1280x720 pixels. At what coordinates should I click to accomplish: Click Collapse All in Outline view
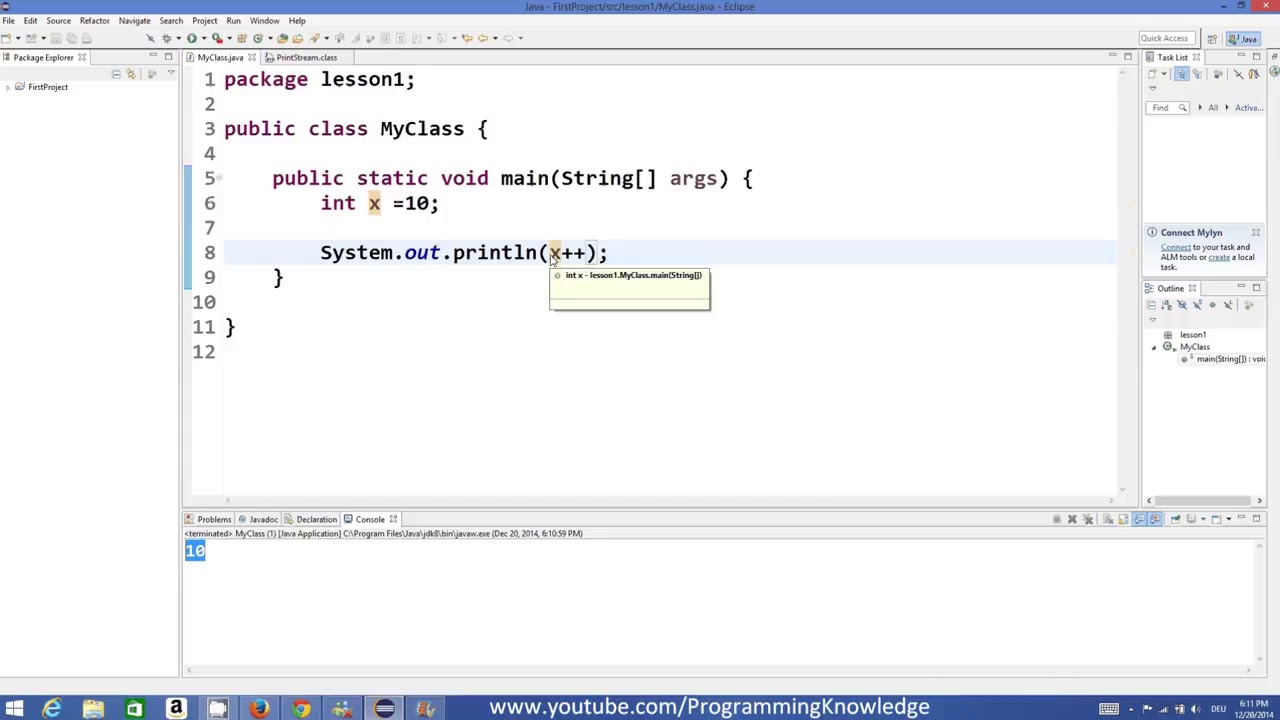pyautogui.click(x=1151, y=305)
